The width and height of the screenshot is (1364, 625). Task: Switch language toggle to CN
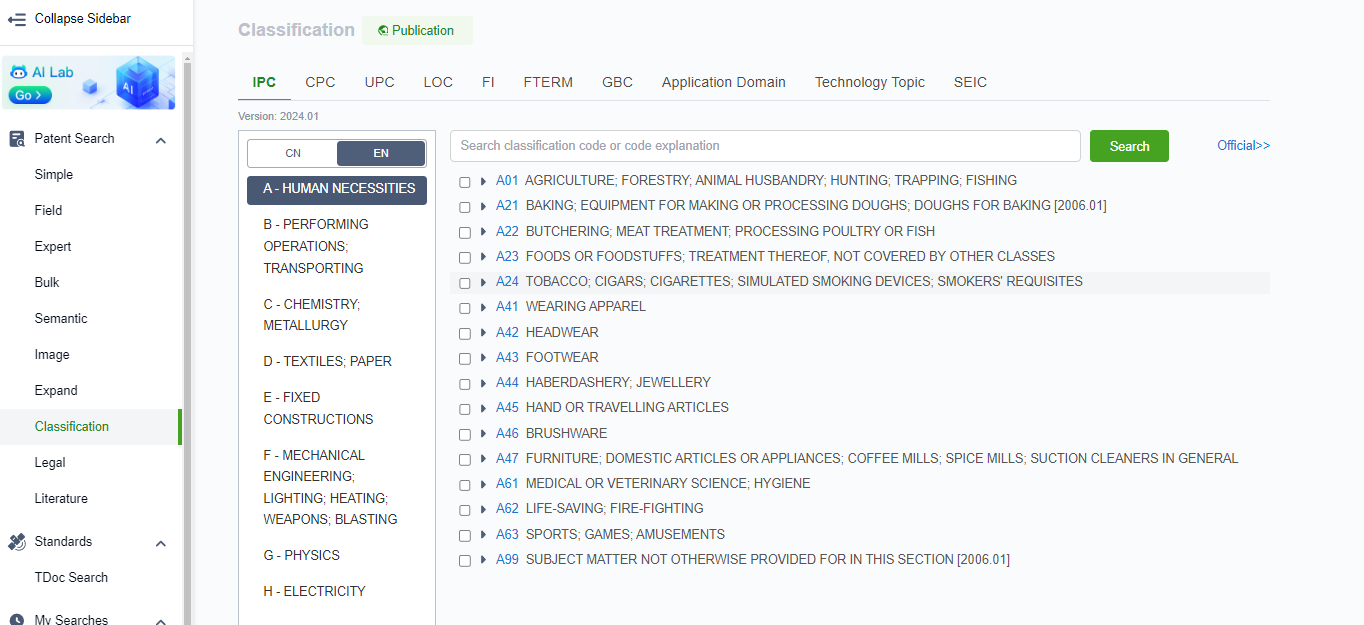[x=293, y=153]
